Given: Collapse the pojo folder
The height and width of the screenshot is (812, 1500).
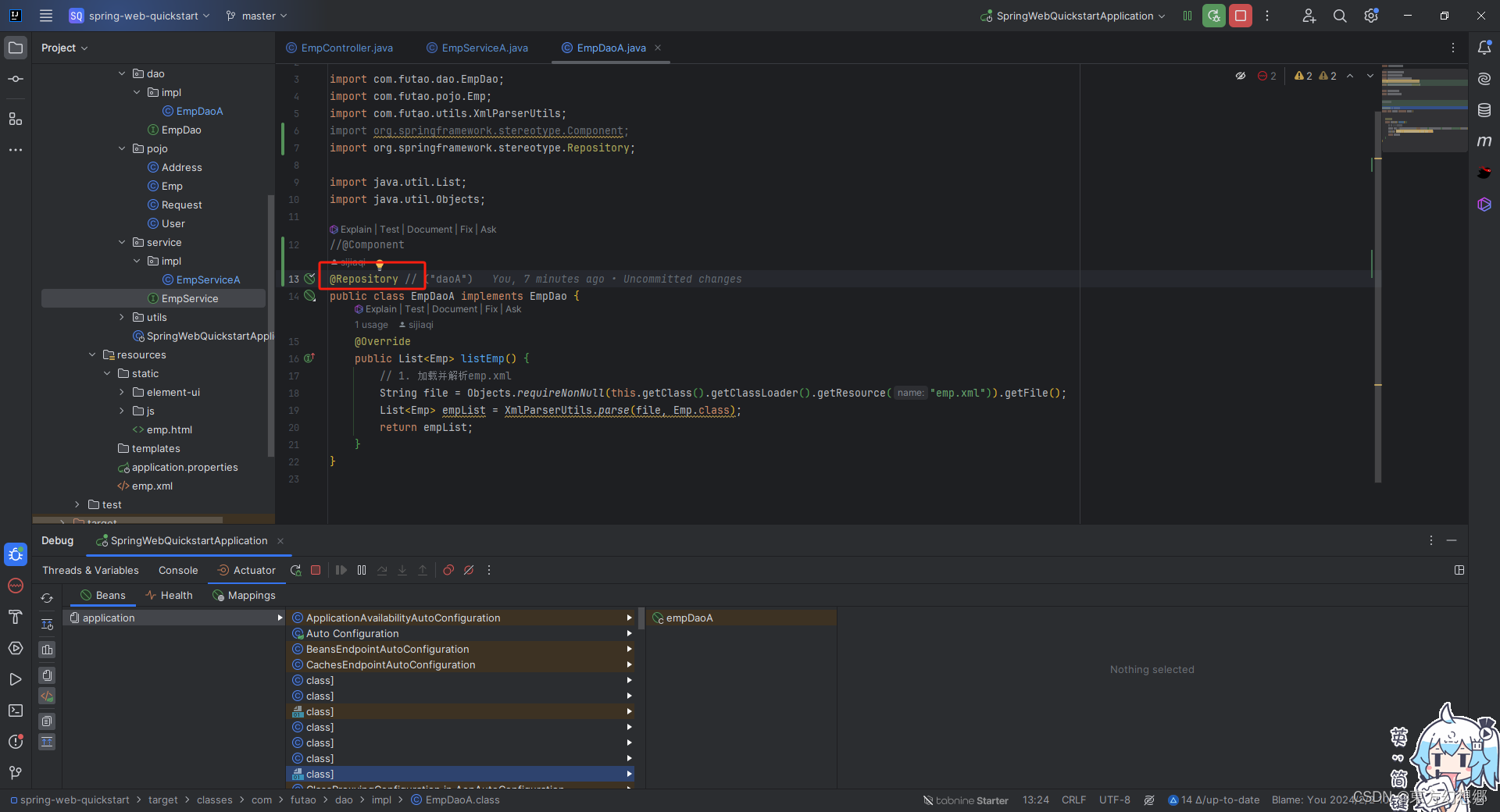Looking at the screenshot, I should [122, 148].
